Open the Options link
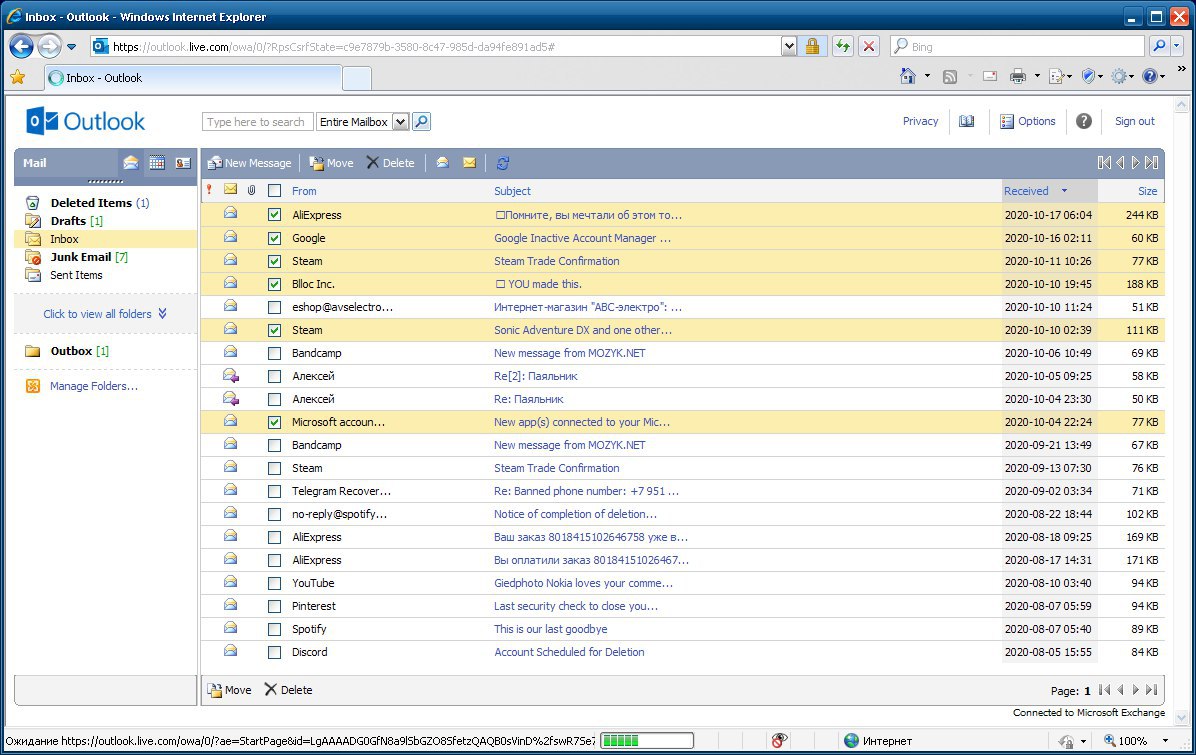This screenshot has width=1196, height=755. (1028, 121)
